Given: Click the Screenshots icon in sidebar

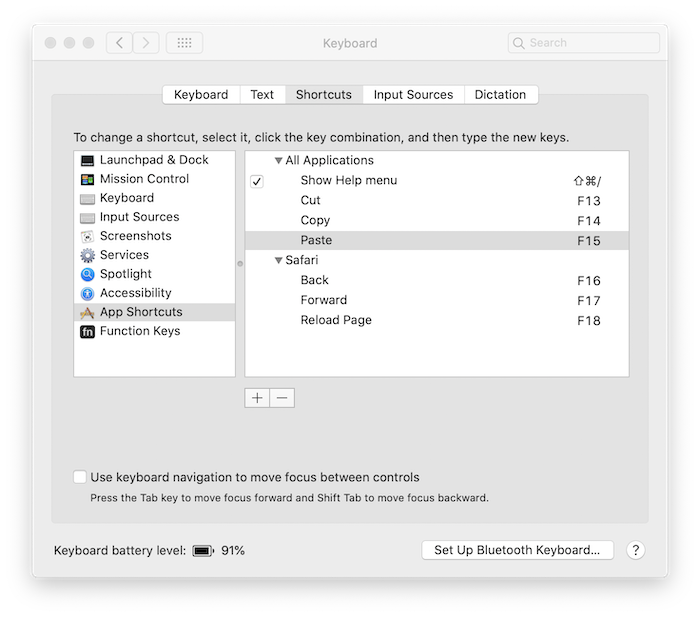Looking at the screenshot, I should click(87, 236).
